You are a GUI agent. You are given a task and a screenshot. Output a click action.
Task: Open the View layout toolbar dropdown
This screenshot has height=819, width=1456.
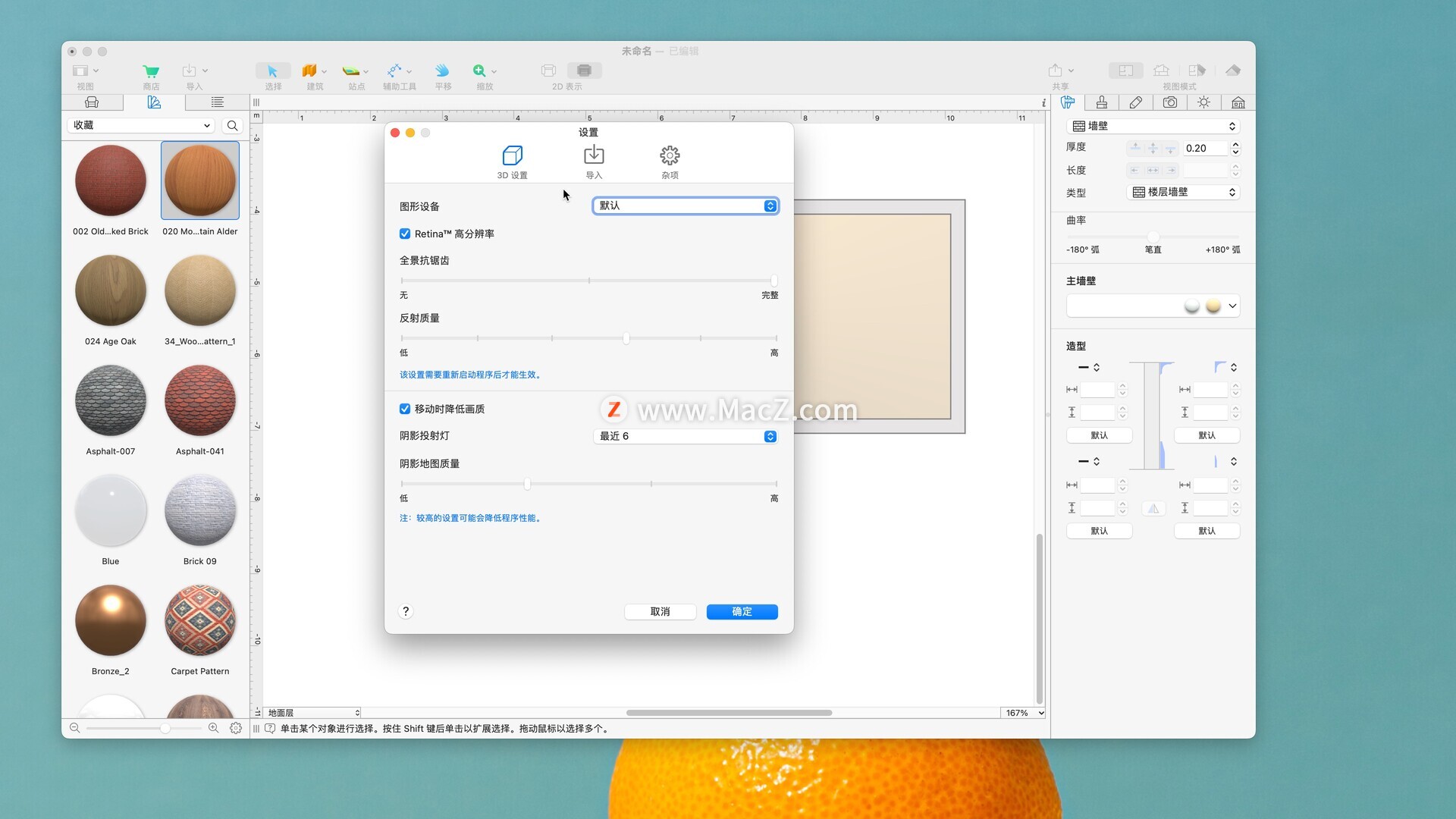click(86, 71)
